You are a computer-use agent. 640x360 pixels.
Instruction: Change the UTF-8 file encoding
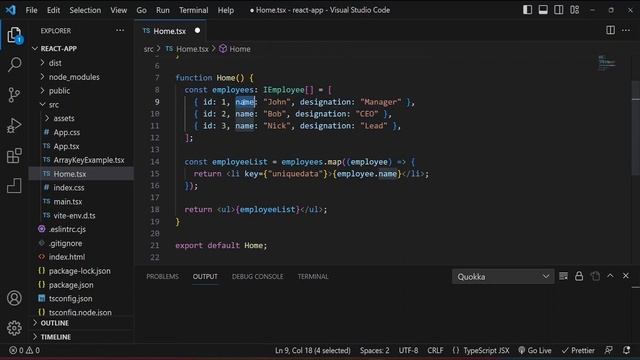(408, 350)
